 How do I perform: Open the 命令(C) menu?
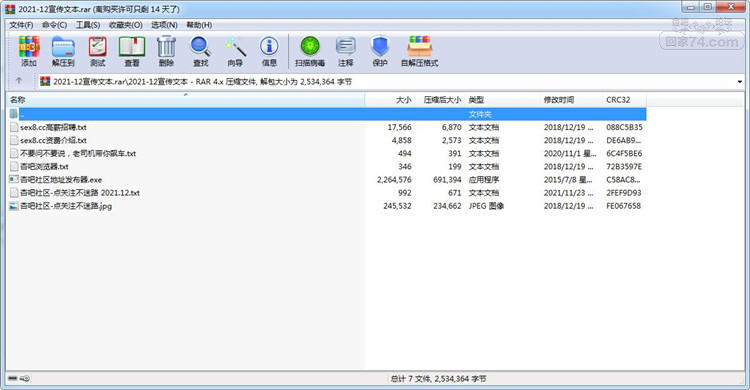(x=55, y=25)
